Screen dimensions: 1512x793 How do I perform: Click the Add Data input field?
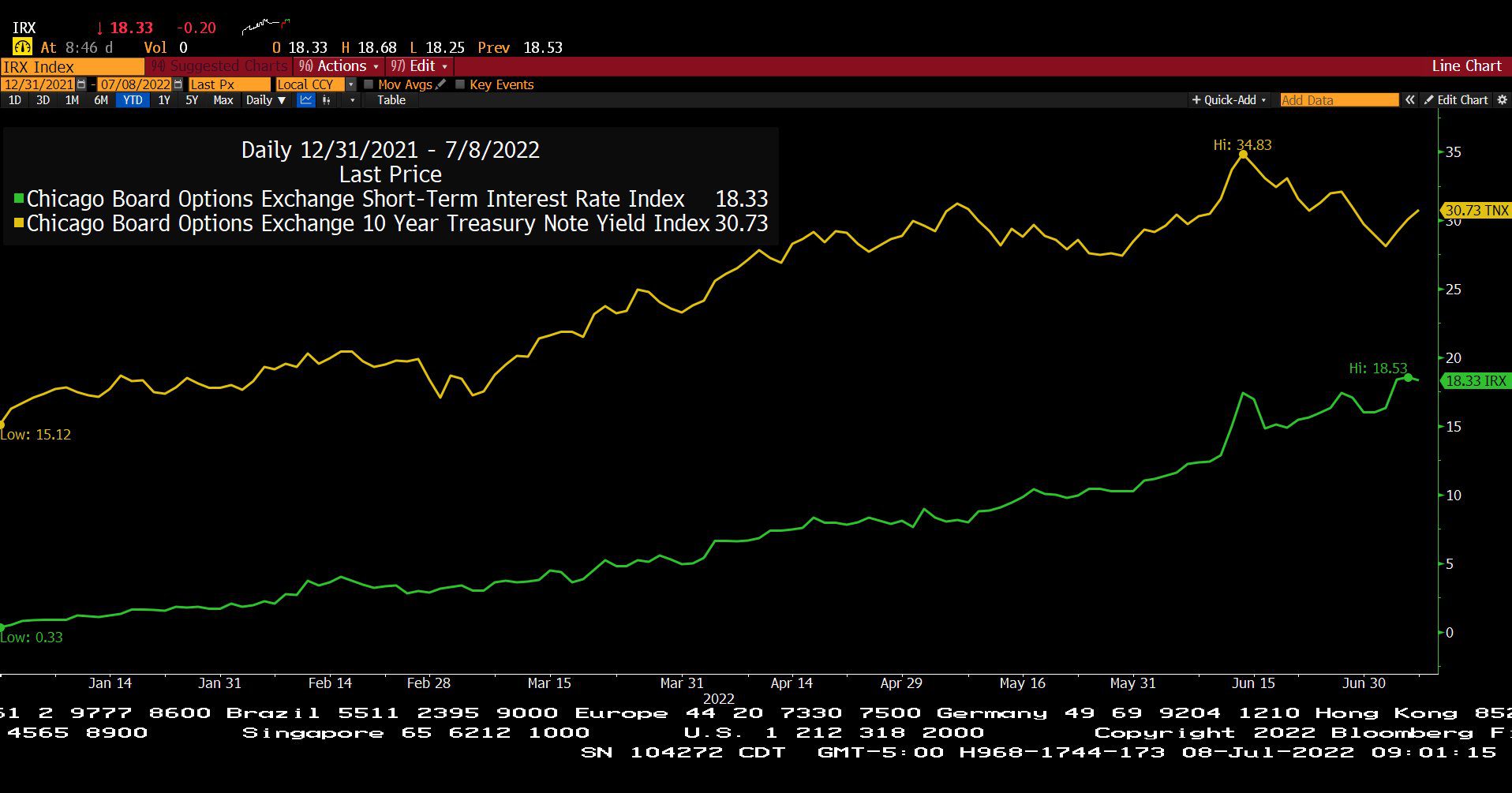click(1339, 100)
